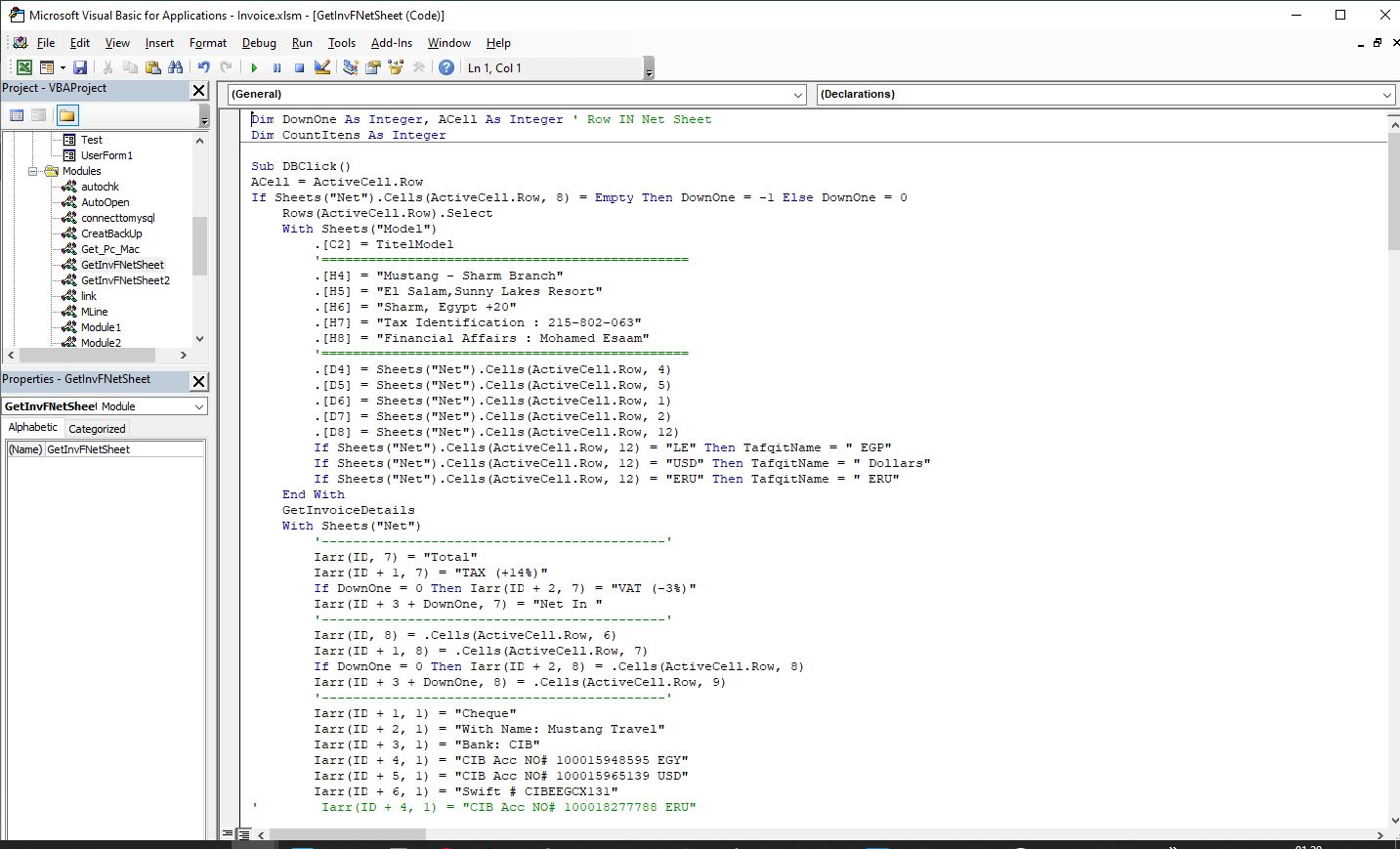This screenshot has width=1400, height=849.
Task: Click the (Name) property value field
Action: pos(124,449)
